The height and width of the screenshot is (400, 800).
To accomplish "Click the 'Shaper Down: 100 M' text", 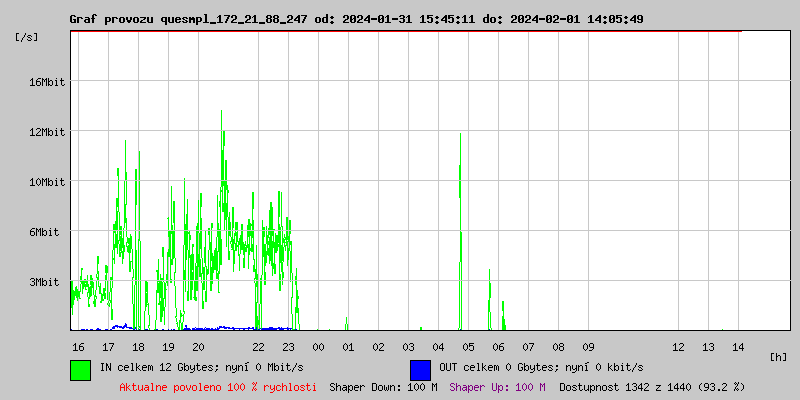I will coord(383,387).
